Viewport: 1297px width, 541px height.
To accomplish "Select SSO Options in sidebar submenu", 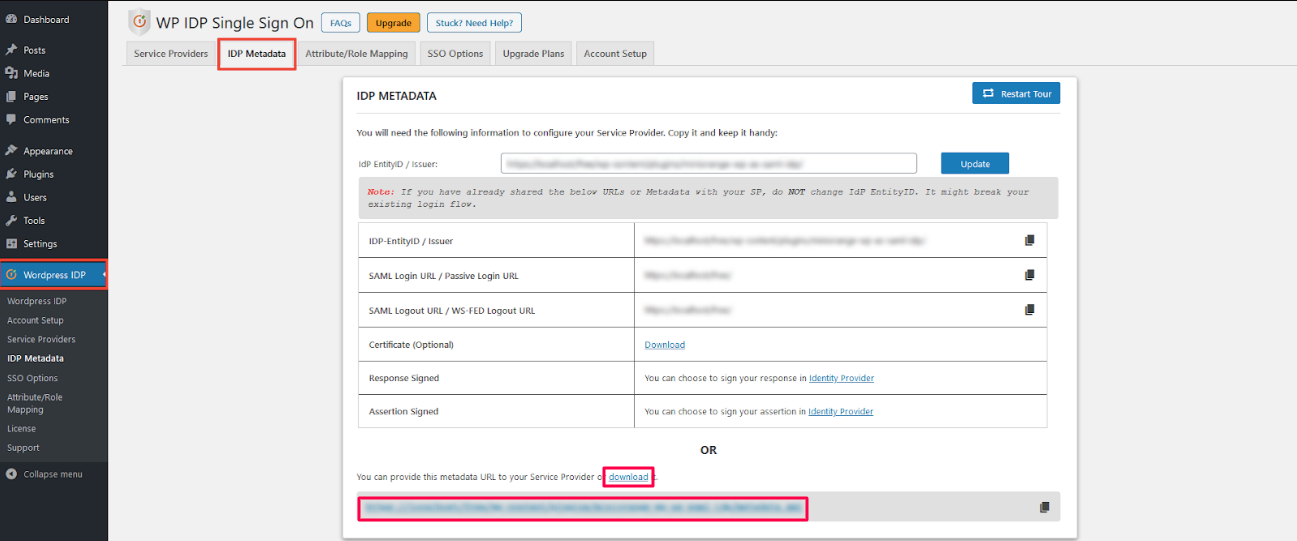I will (32, 378).
